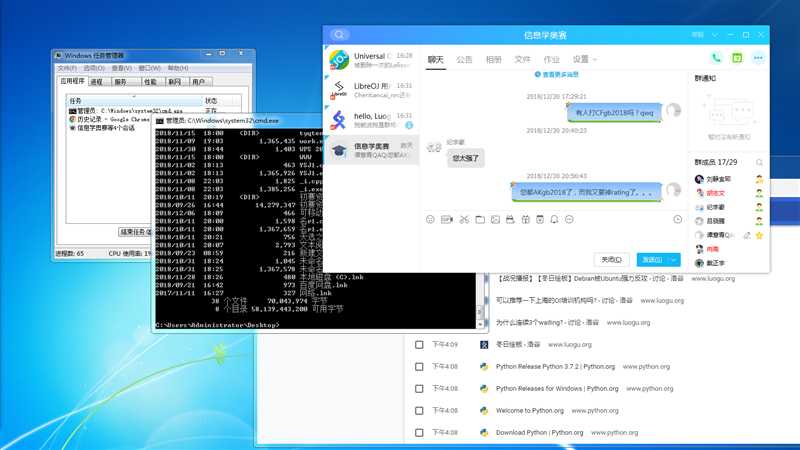
Task: Click the cmd window scrollbar down arrow
Action: [480, 324]
